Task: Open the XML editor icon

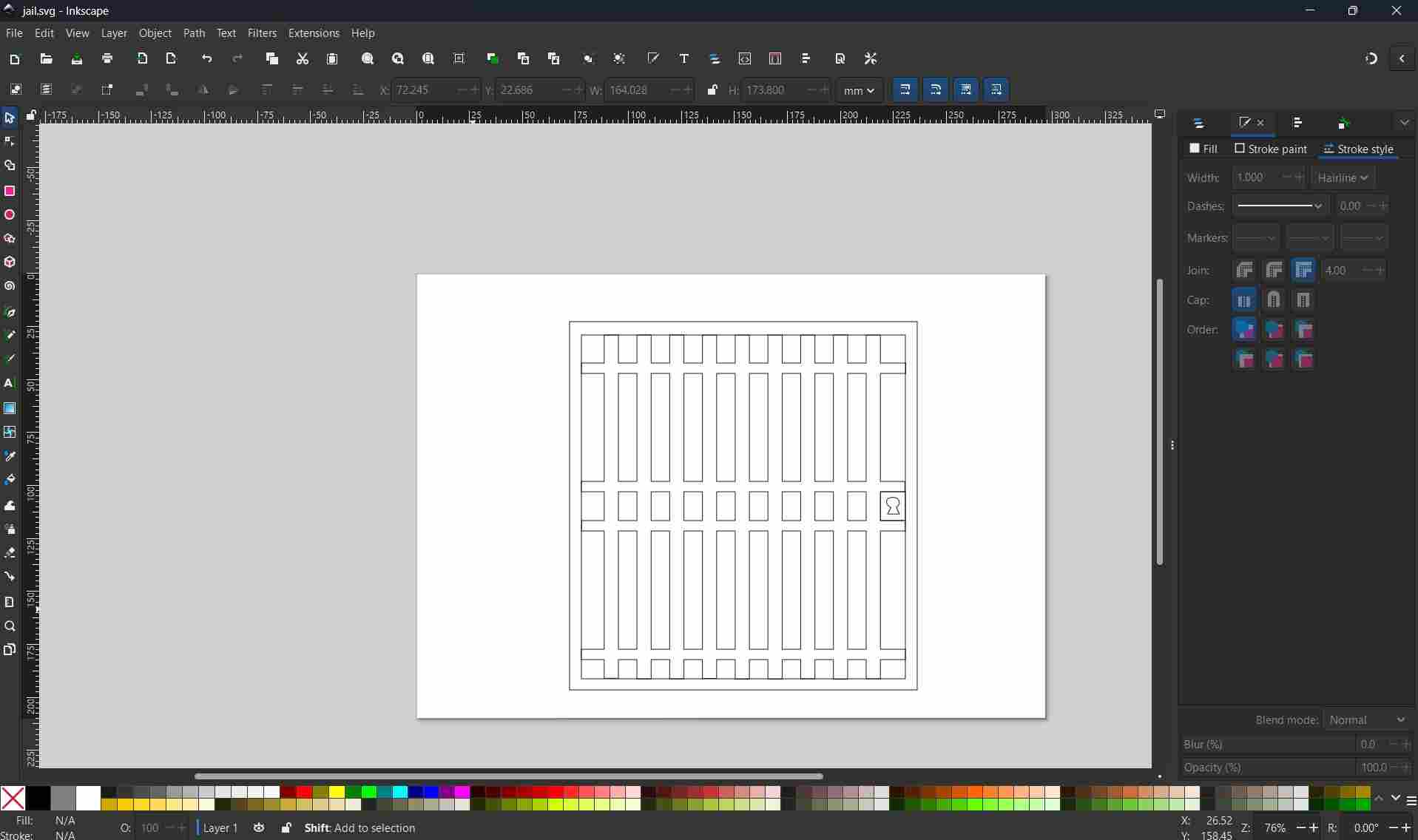Action: pyautogui.click(x=745, y=58)
